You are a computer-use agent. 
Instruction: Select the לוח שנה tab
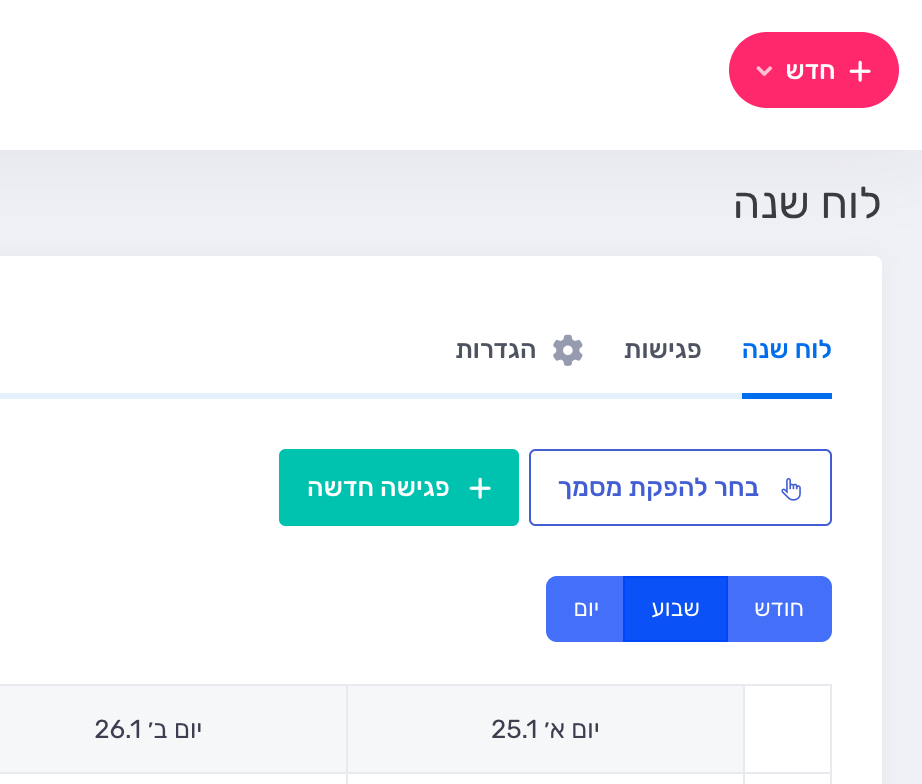tap(786, 351)
